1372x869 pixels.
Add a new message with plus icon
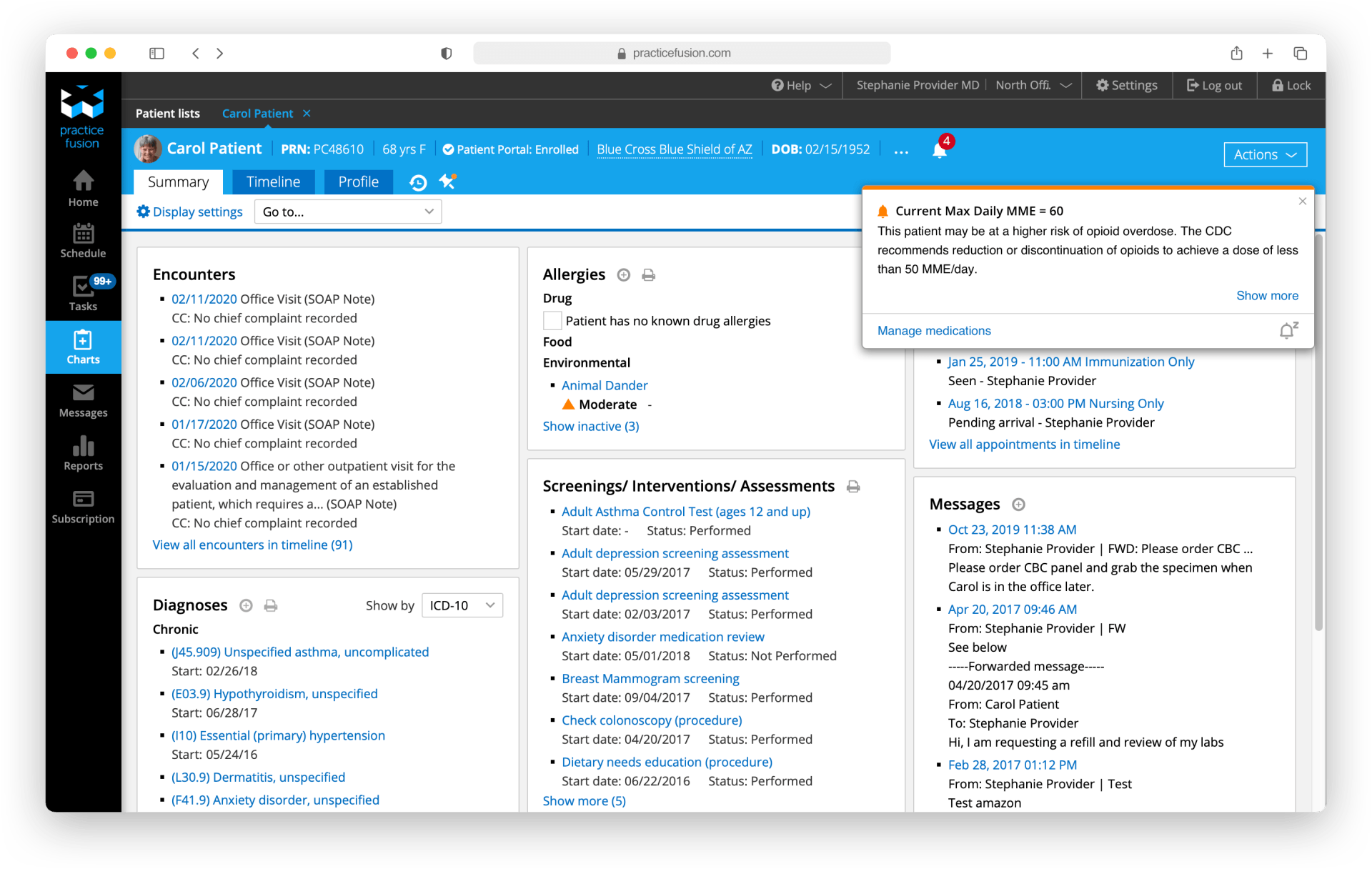pyautogui.click(x=1018, y=505)
